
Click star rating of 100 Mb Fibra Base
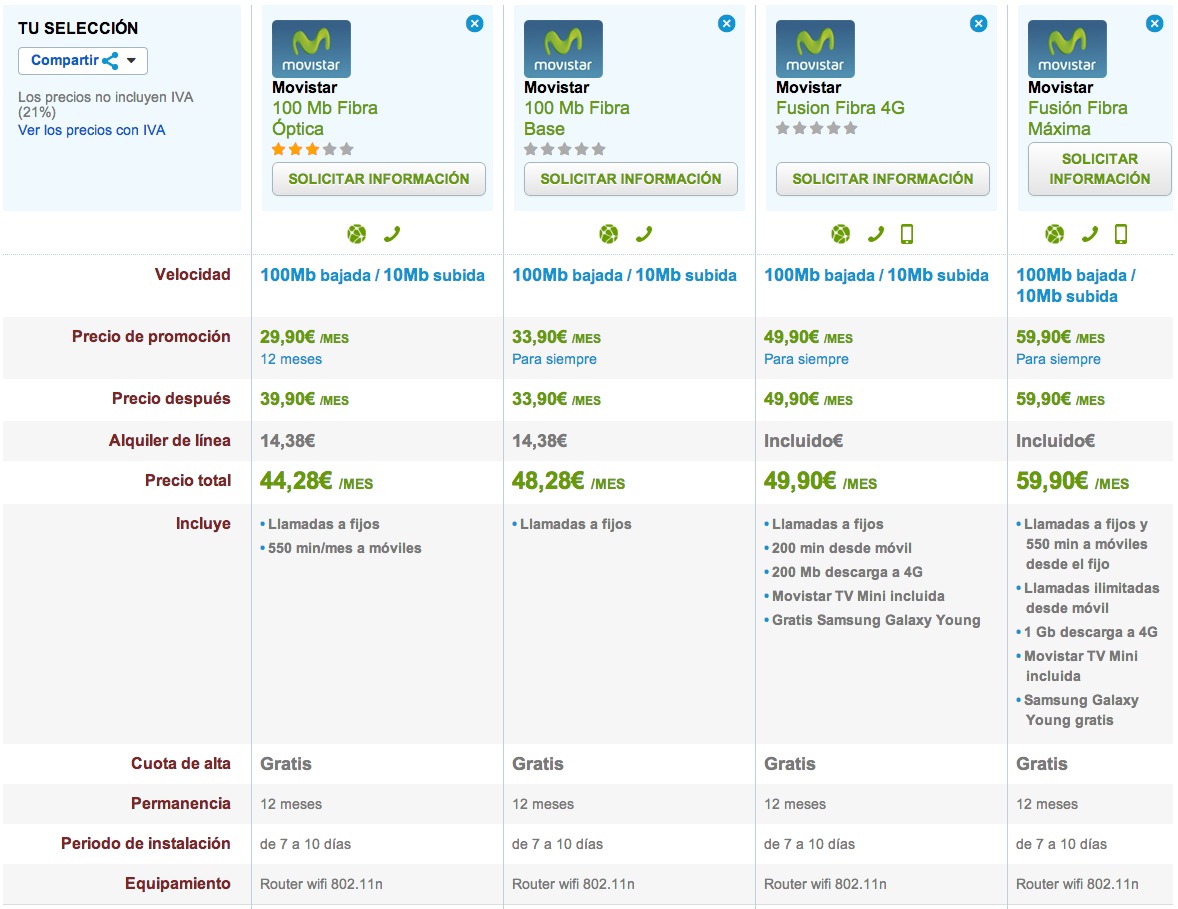(x=564, y=149)
